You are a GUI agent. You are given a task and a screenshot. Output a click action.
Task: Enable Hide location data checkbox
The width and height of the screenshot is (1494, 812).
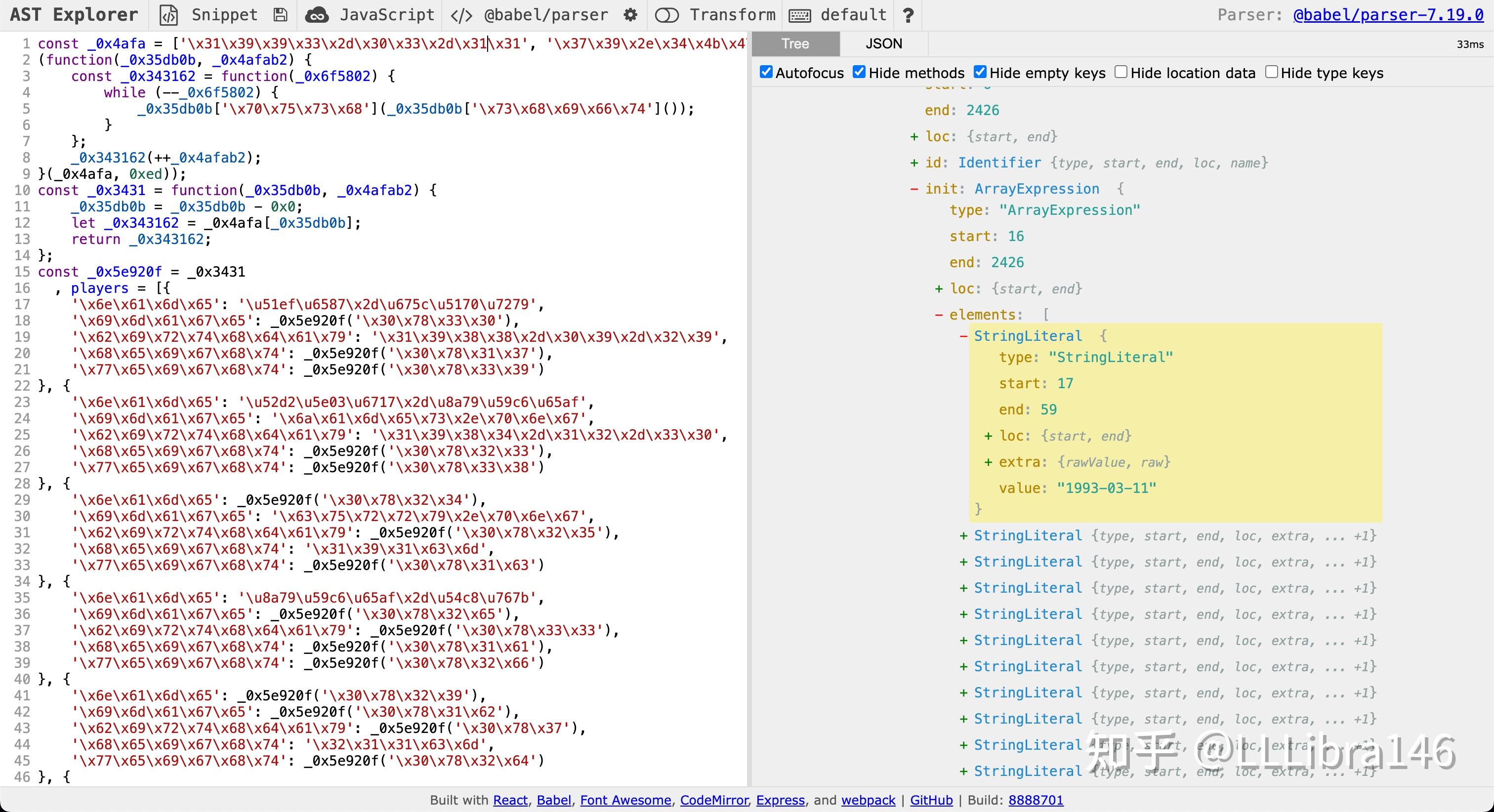click(1121, 72)
